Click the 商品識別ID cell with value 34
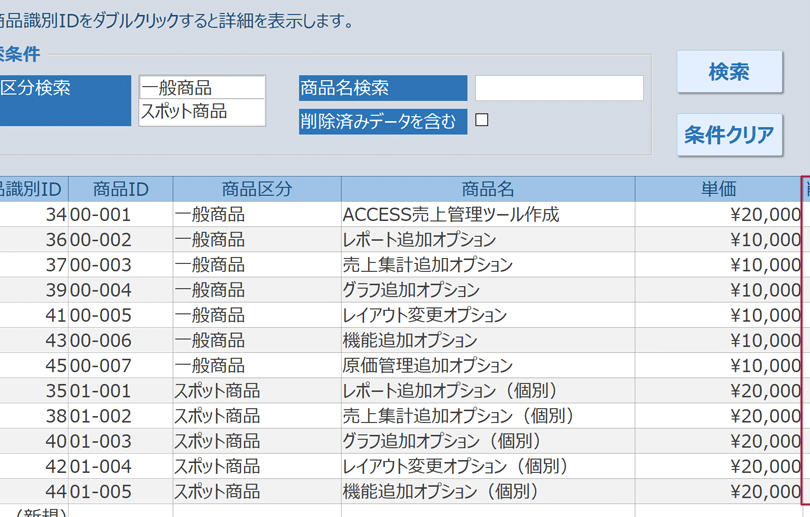Screen dimensions: 810x517 [35, 214]
